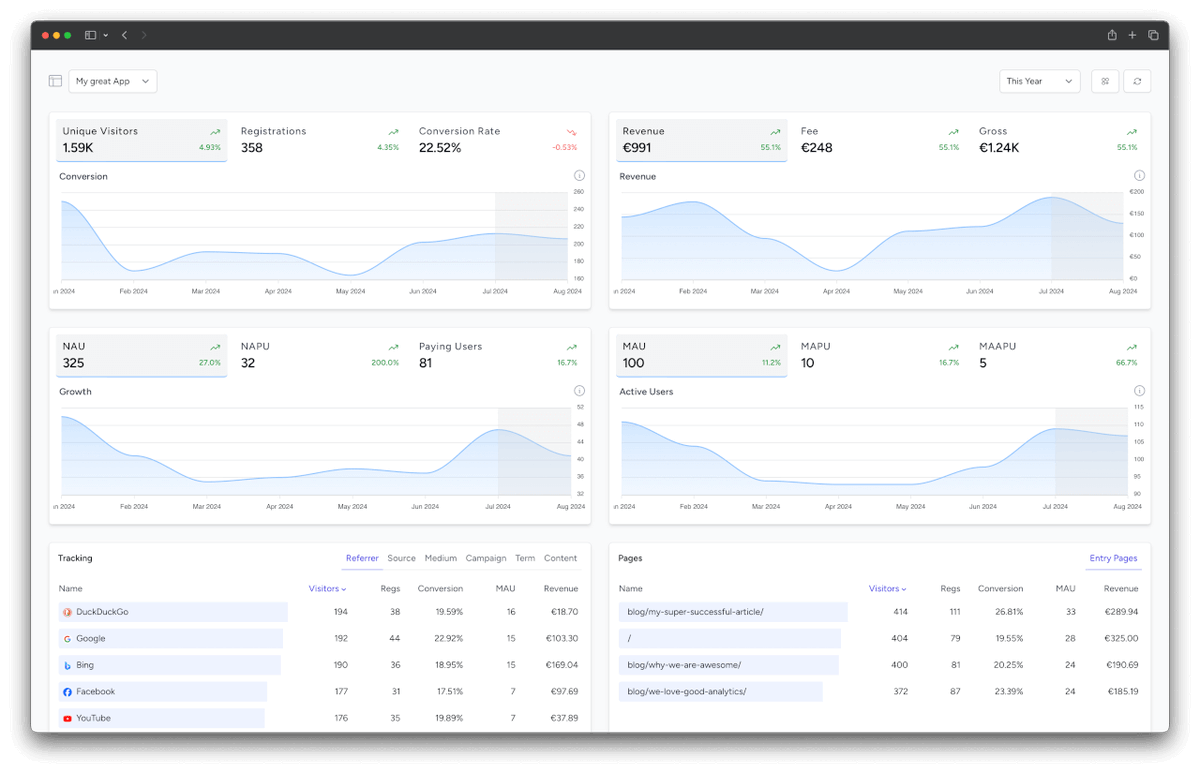Open the This Year date range dropdown
This screenshot has height=773, width=1200.
(x=1039, y=81)
